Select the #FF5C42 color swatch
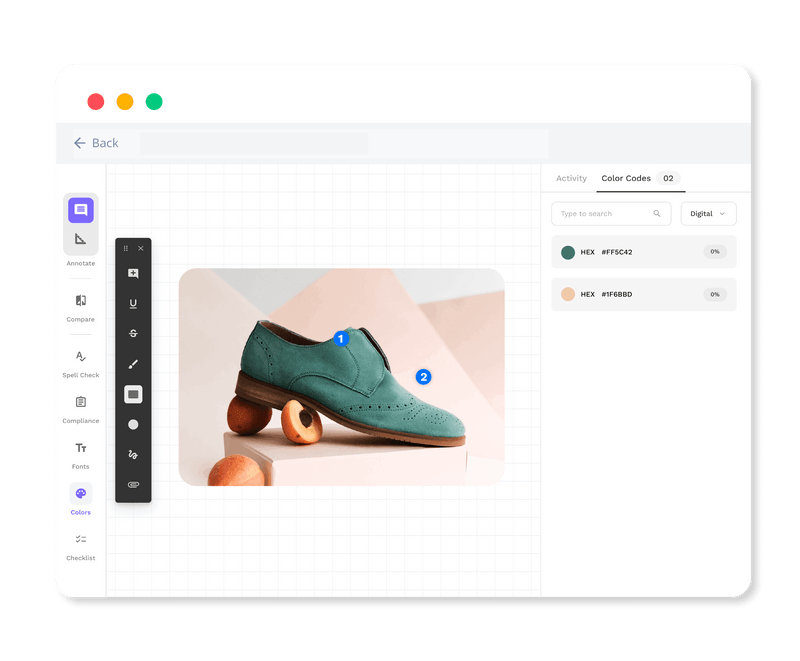Image resolution: width=800 pixels, height=661 pixels. click(x=567, y=251)
